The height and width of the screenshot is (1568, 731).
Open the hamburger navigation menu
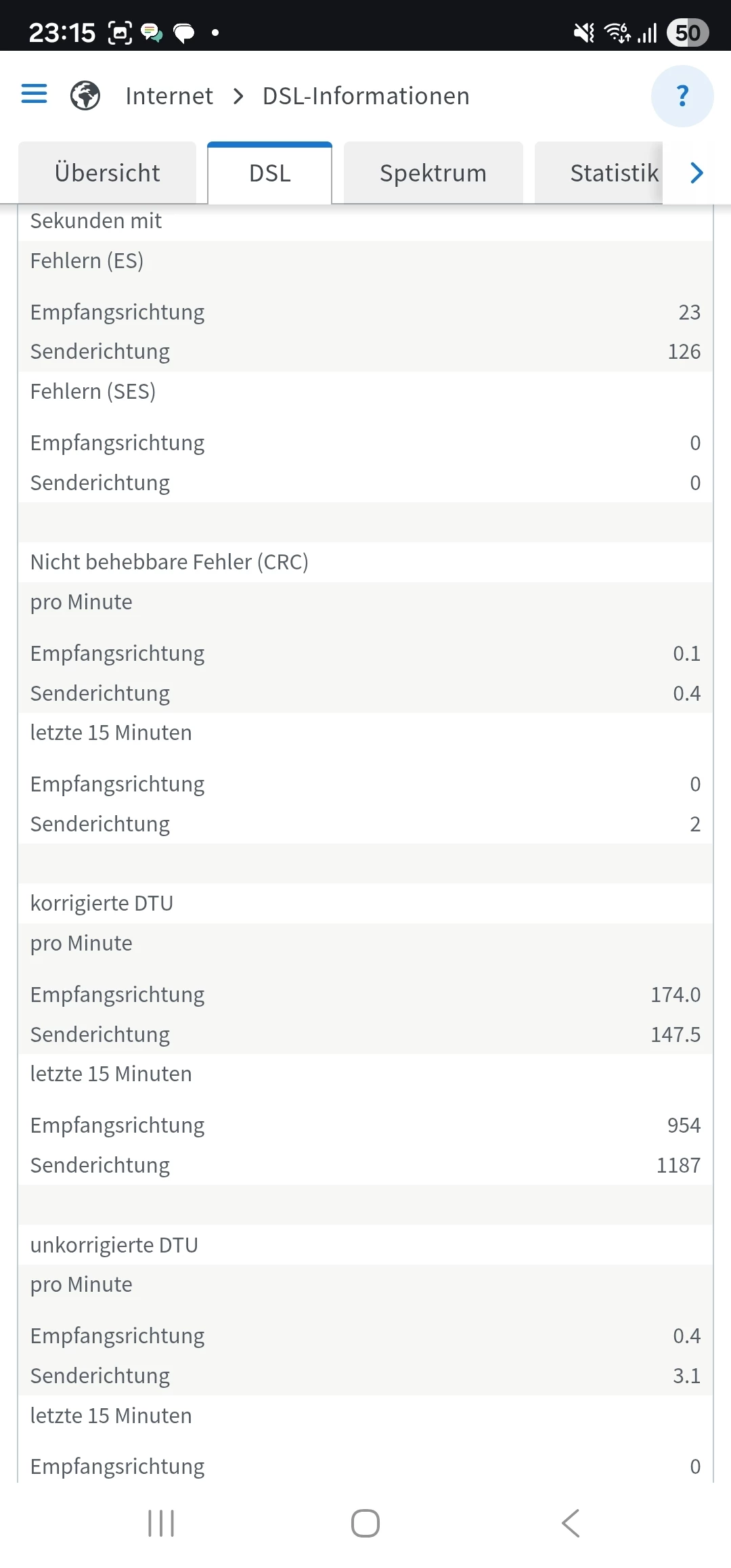point(35,94)
